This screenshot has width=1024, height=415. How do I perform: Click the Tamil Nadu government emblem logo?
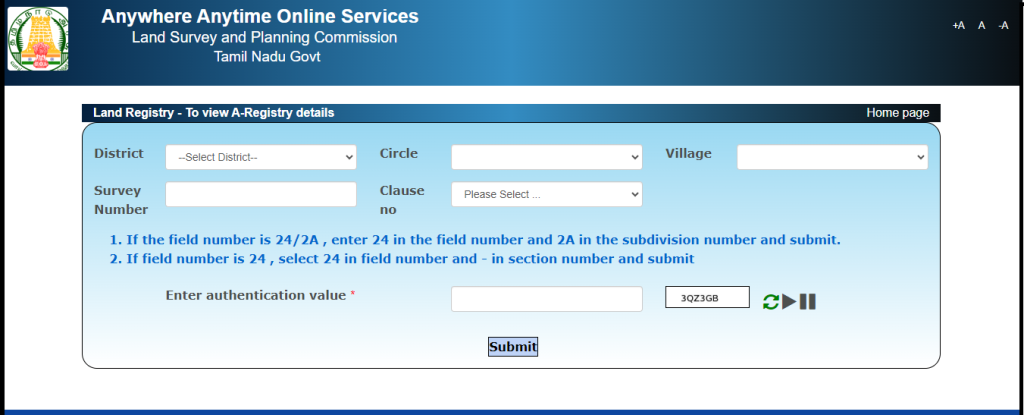pos(39,40)
